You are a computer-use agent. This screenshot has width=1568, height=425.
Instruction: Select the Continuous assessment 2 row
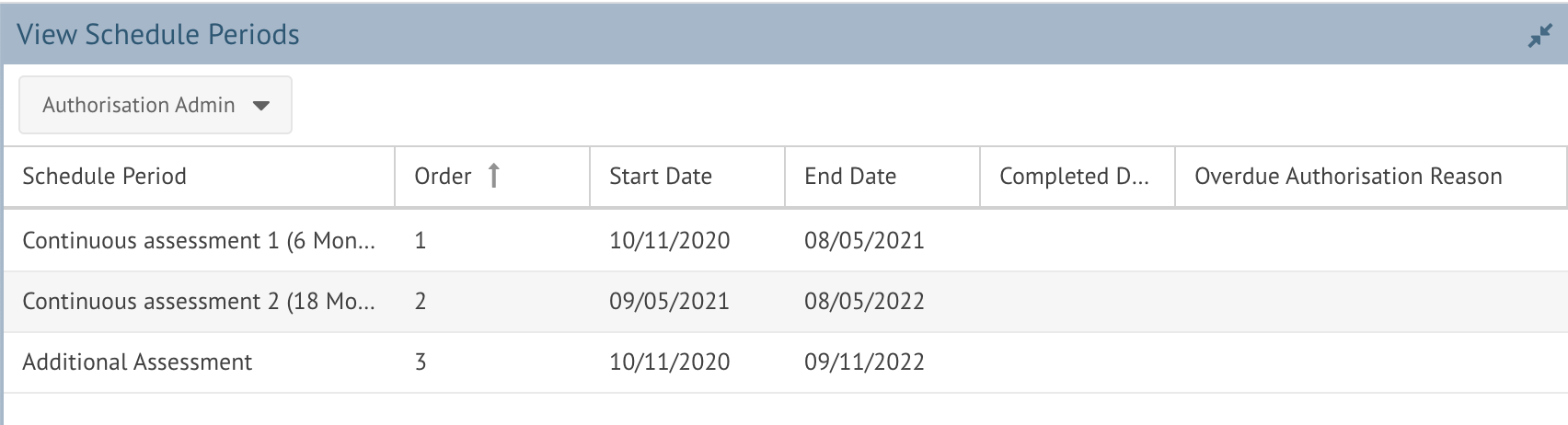[x=785, y=302]
